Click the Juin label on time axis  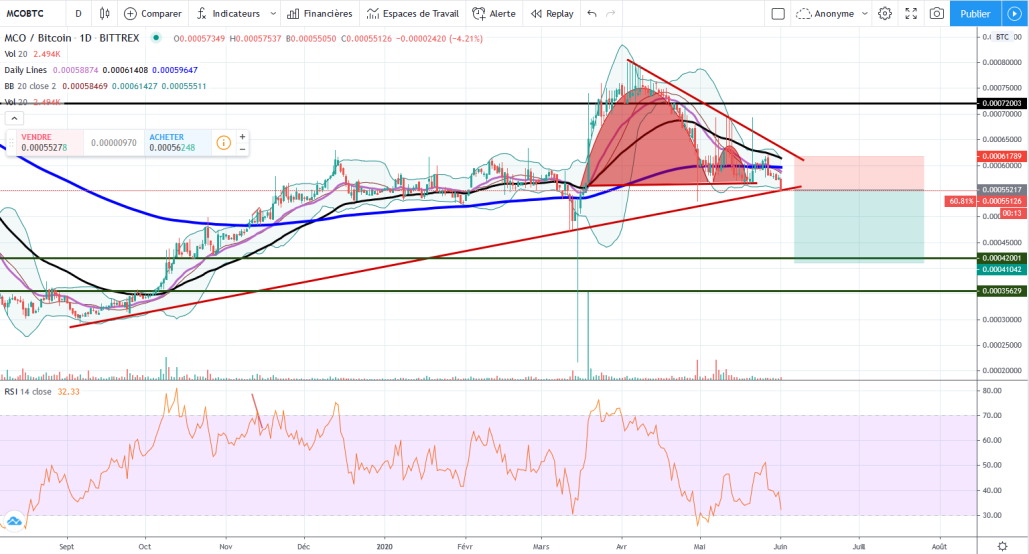(x=780, y=546)
